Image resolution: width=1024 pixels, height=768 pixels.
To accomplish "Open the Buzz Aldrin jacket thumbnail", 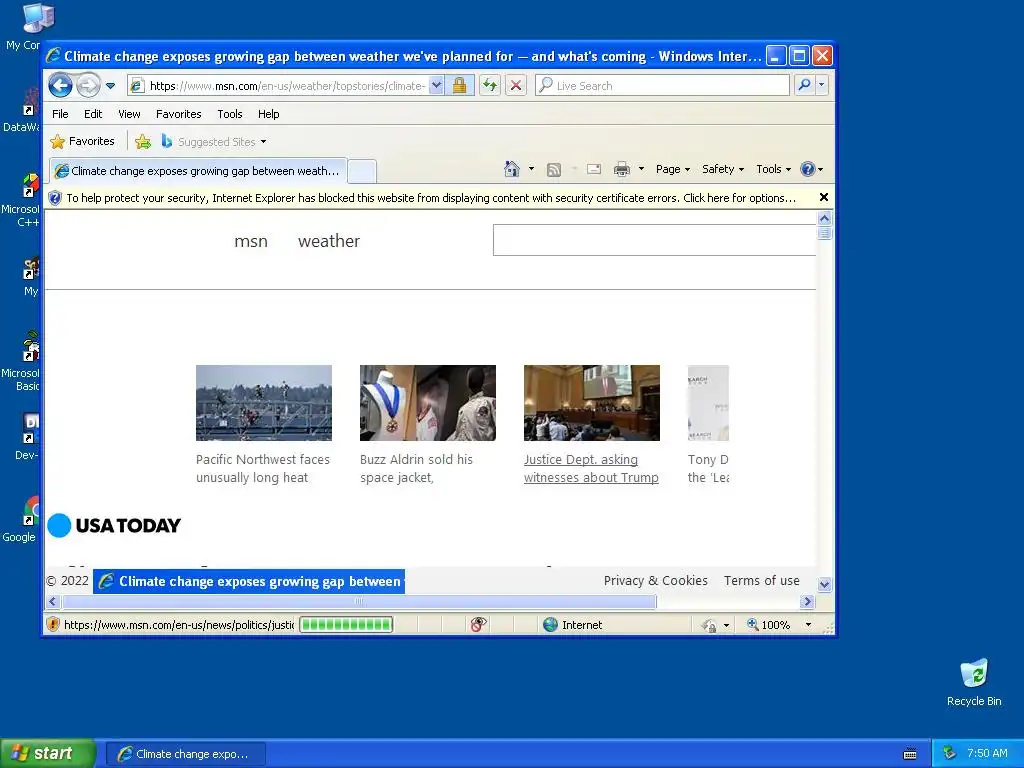I will pos(428,403).
